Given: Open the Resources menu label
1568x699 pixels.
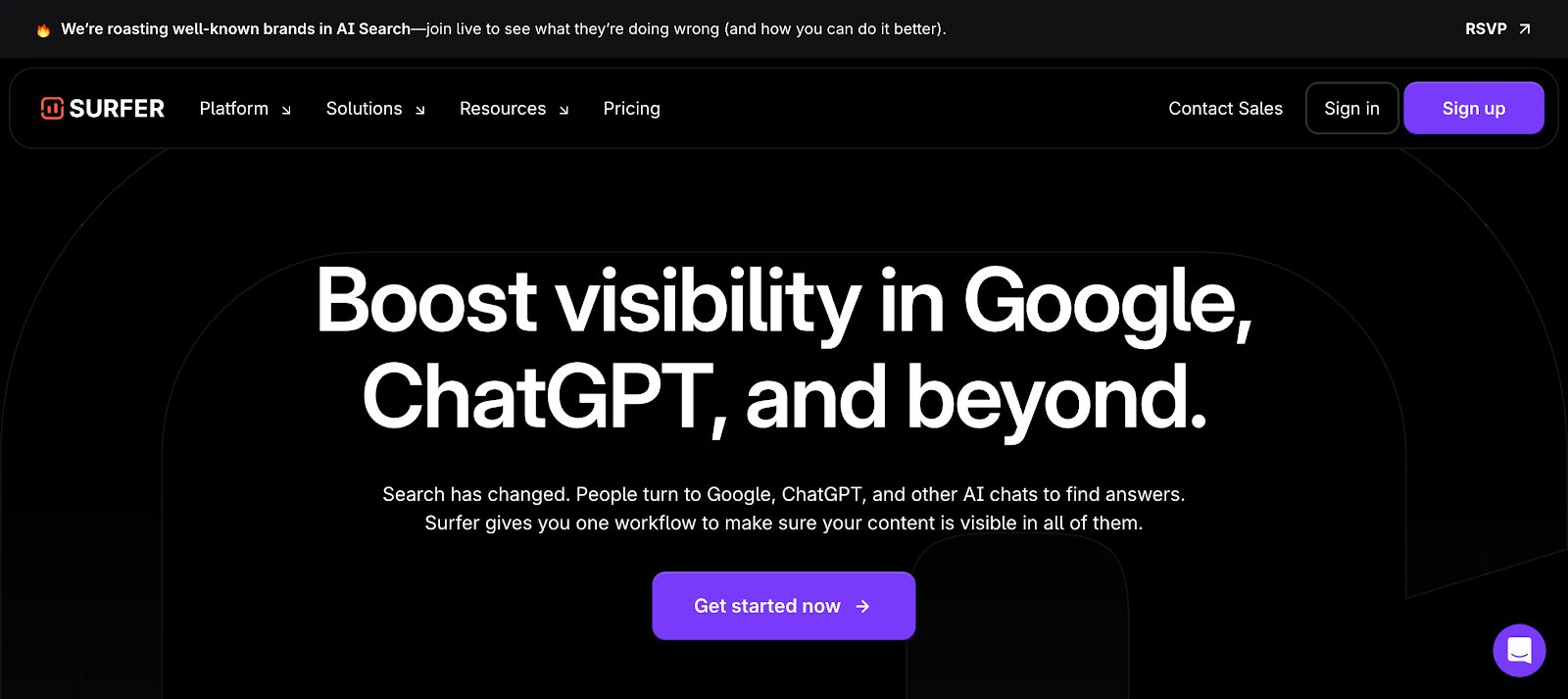Looking at the screenshot, I should coord(502,109).
